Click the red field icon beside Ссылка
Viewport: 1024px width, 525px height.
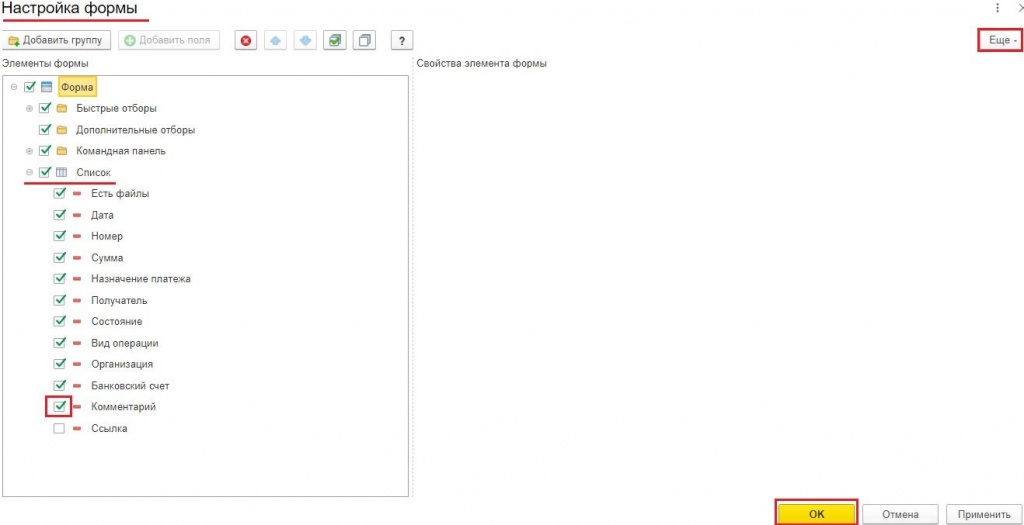coord(77,428)
